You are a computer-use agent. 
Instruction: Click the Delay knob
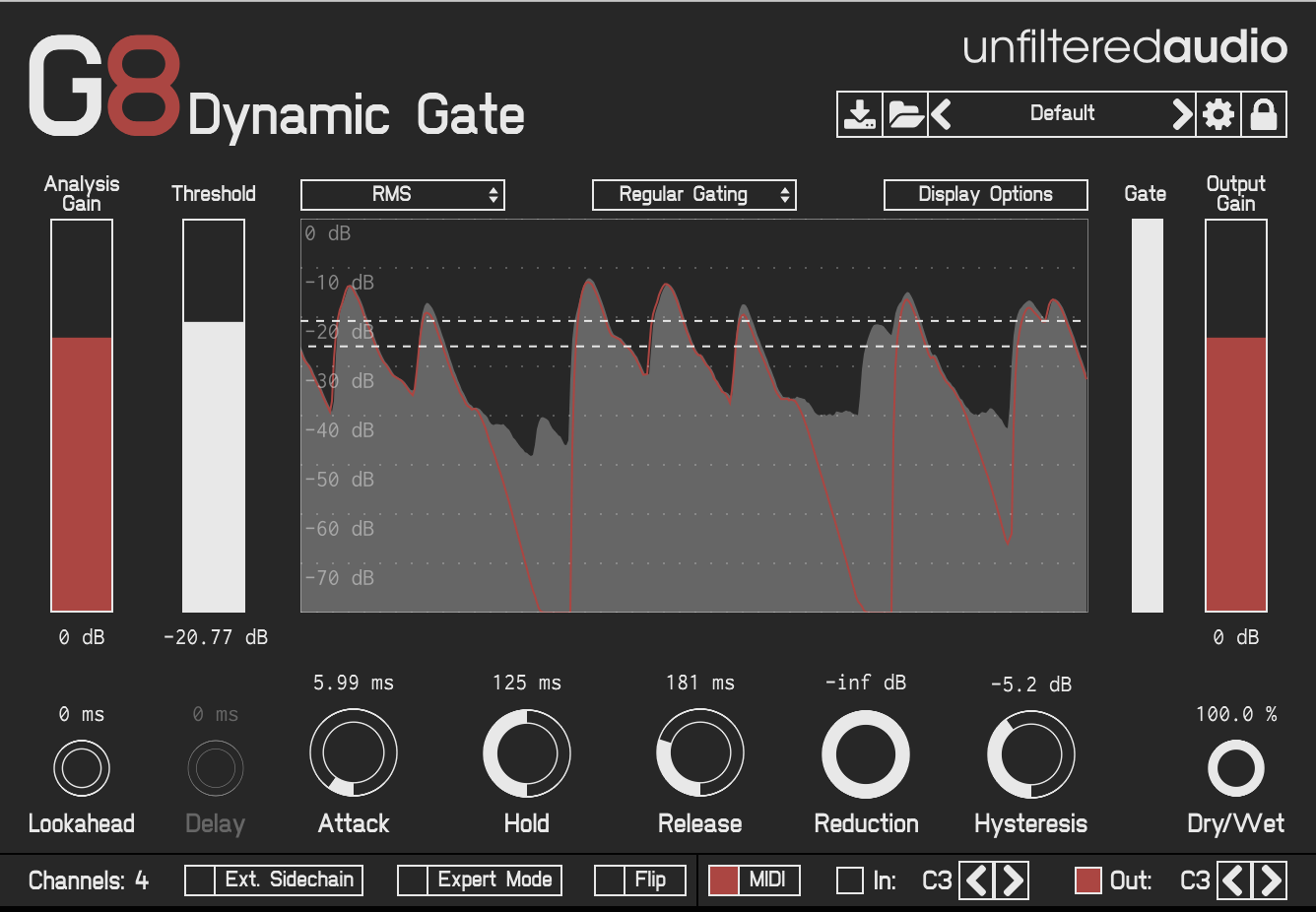tap(216, 768)
